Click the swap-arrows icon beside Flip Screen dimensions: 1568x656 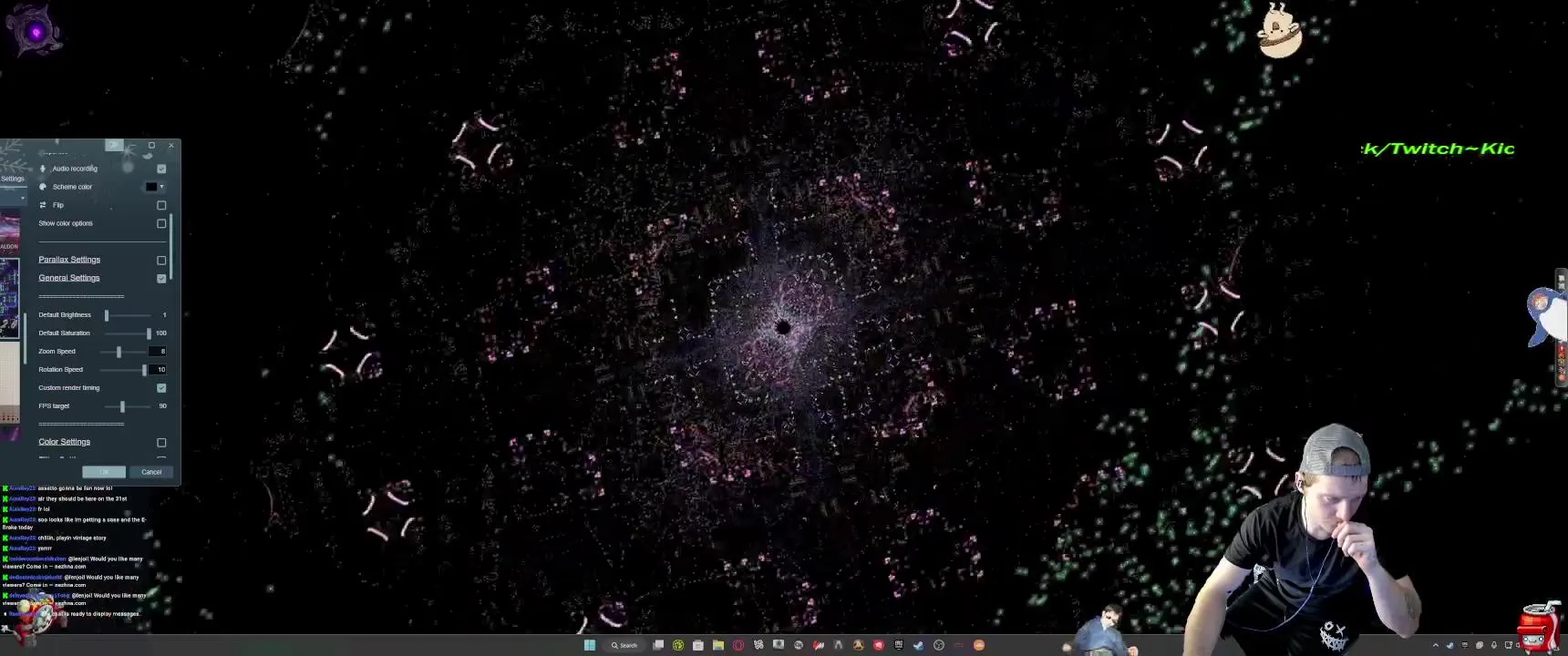pyautogui.click(x=43, y=205)
